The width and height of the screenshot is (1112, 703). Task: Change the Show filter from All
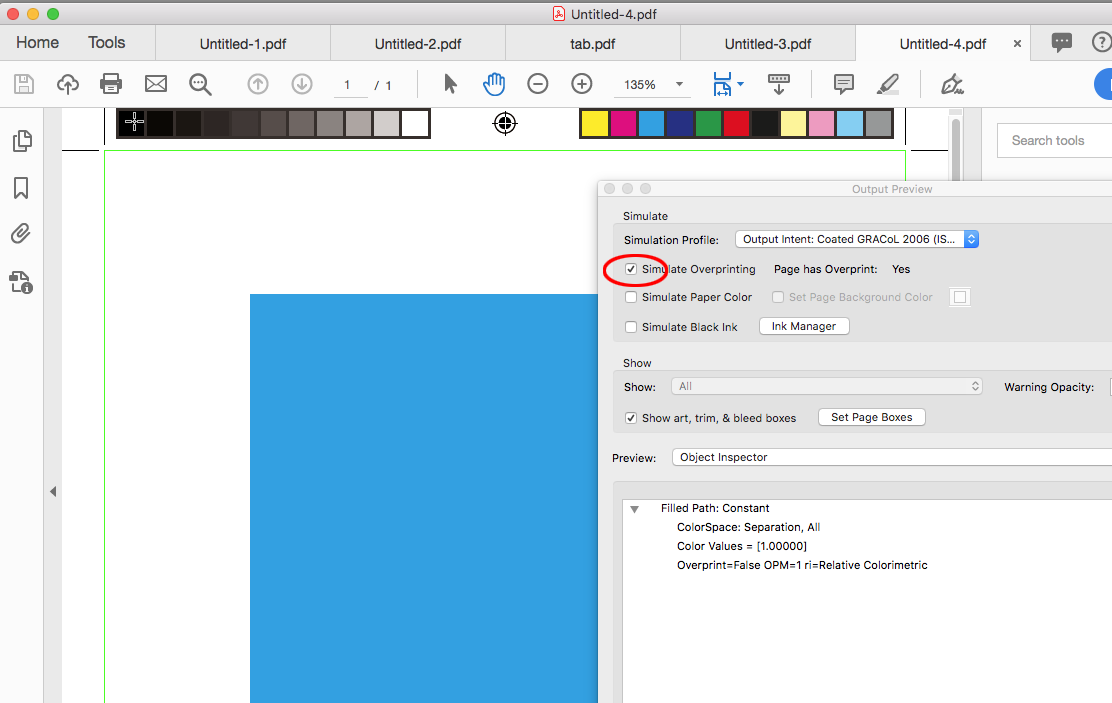827,386
